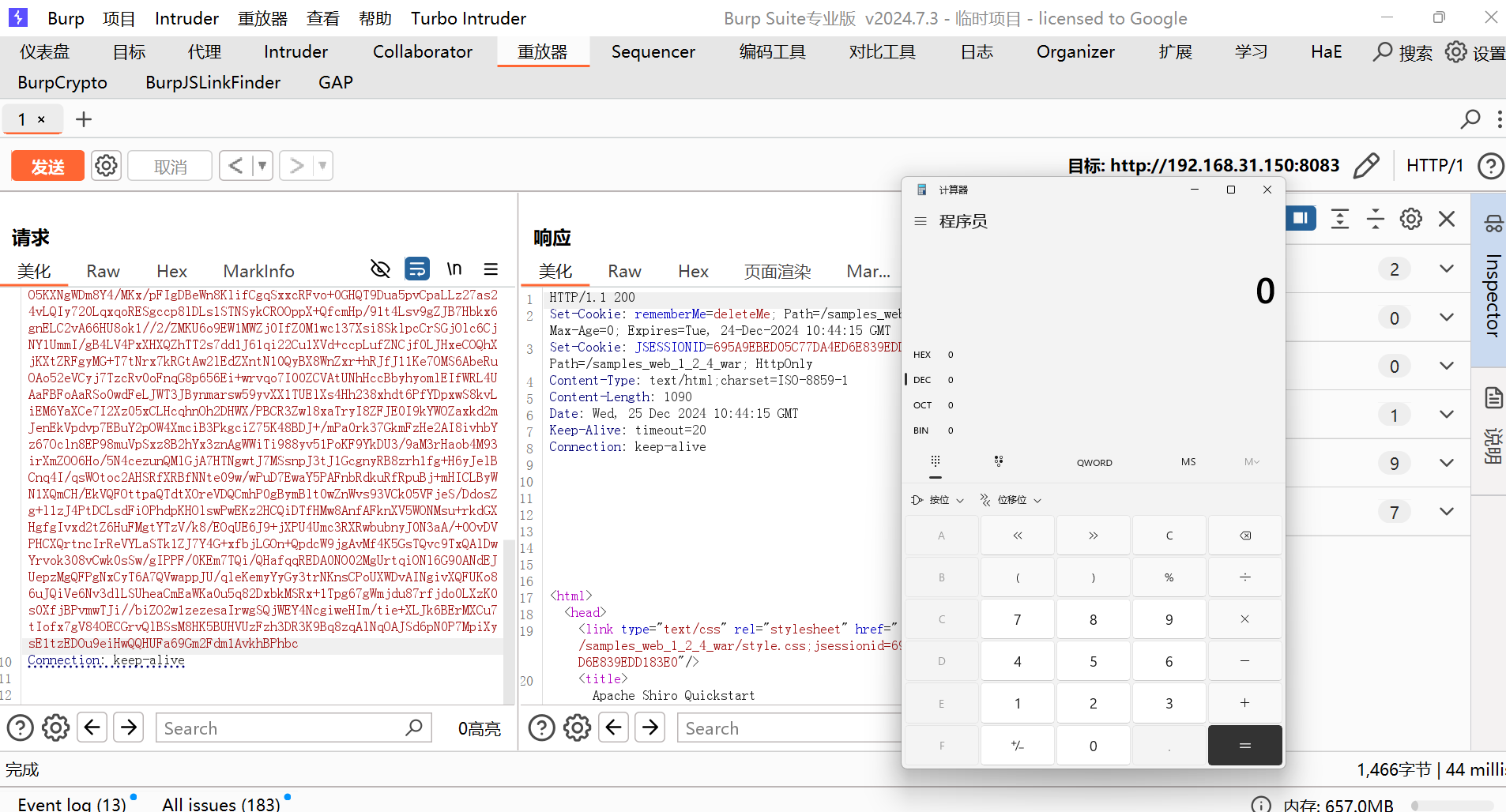The width and height of the screenshot is (1506, 812).
Task: Close the Inspector panel
Action: pos(1447,219)
